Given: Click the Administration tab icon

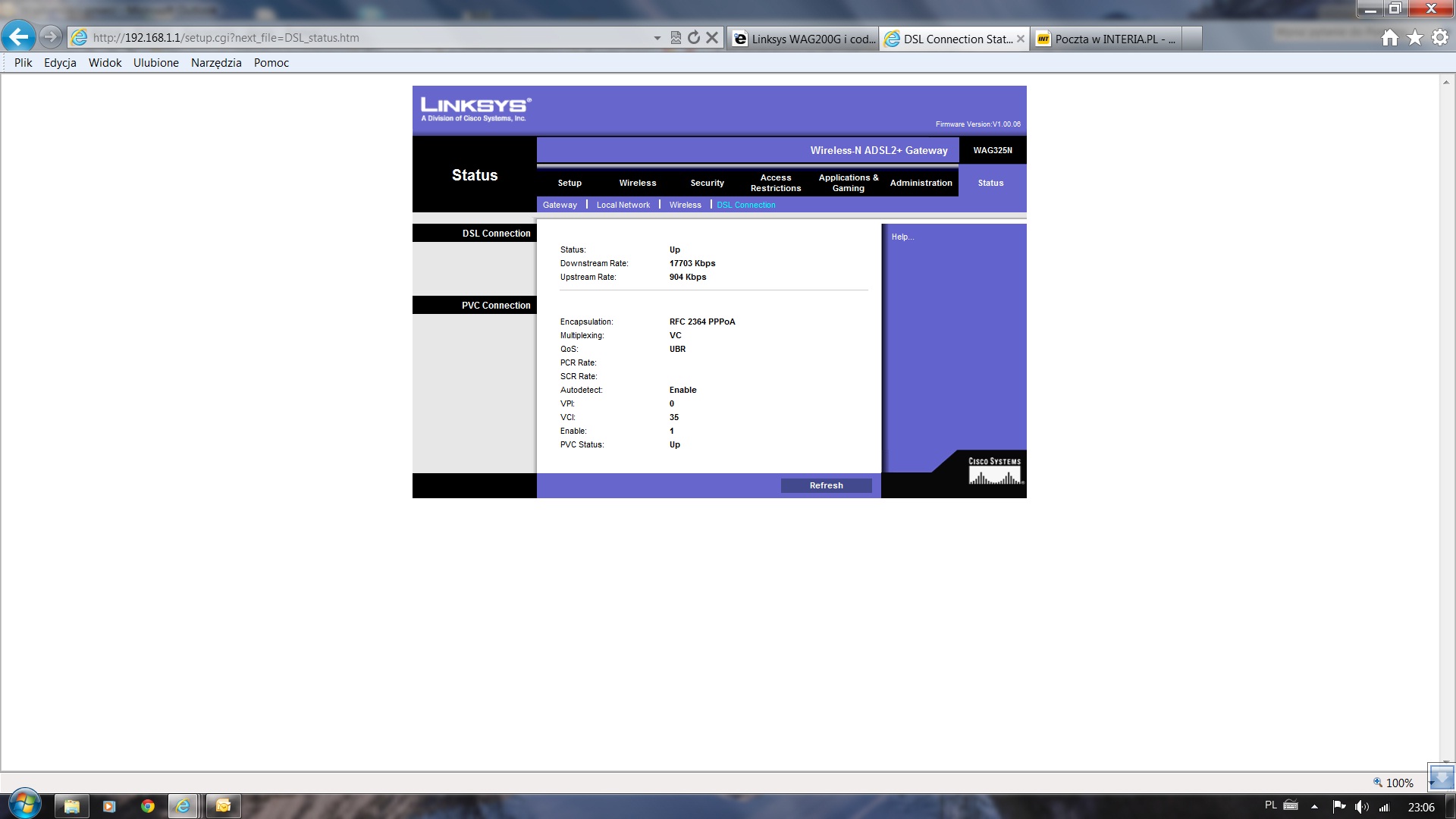Looking at the screenshot, I should coord(919,182).
